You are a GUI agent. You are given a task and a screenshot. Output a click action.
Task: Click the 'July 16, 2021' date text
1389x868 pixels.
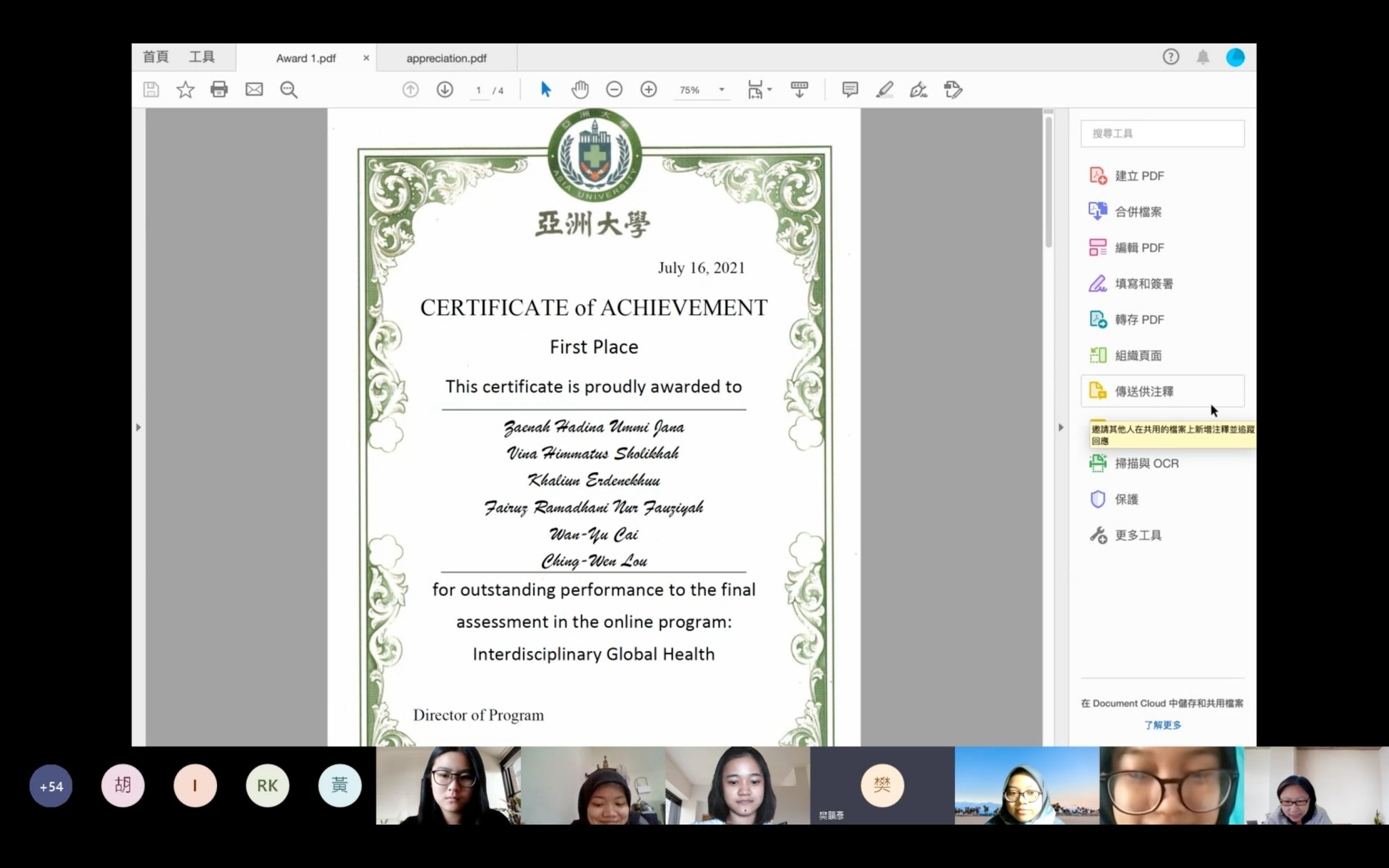[701, 268]
